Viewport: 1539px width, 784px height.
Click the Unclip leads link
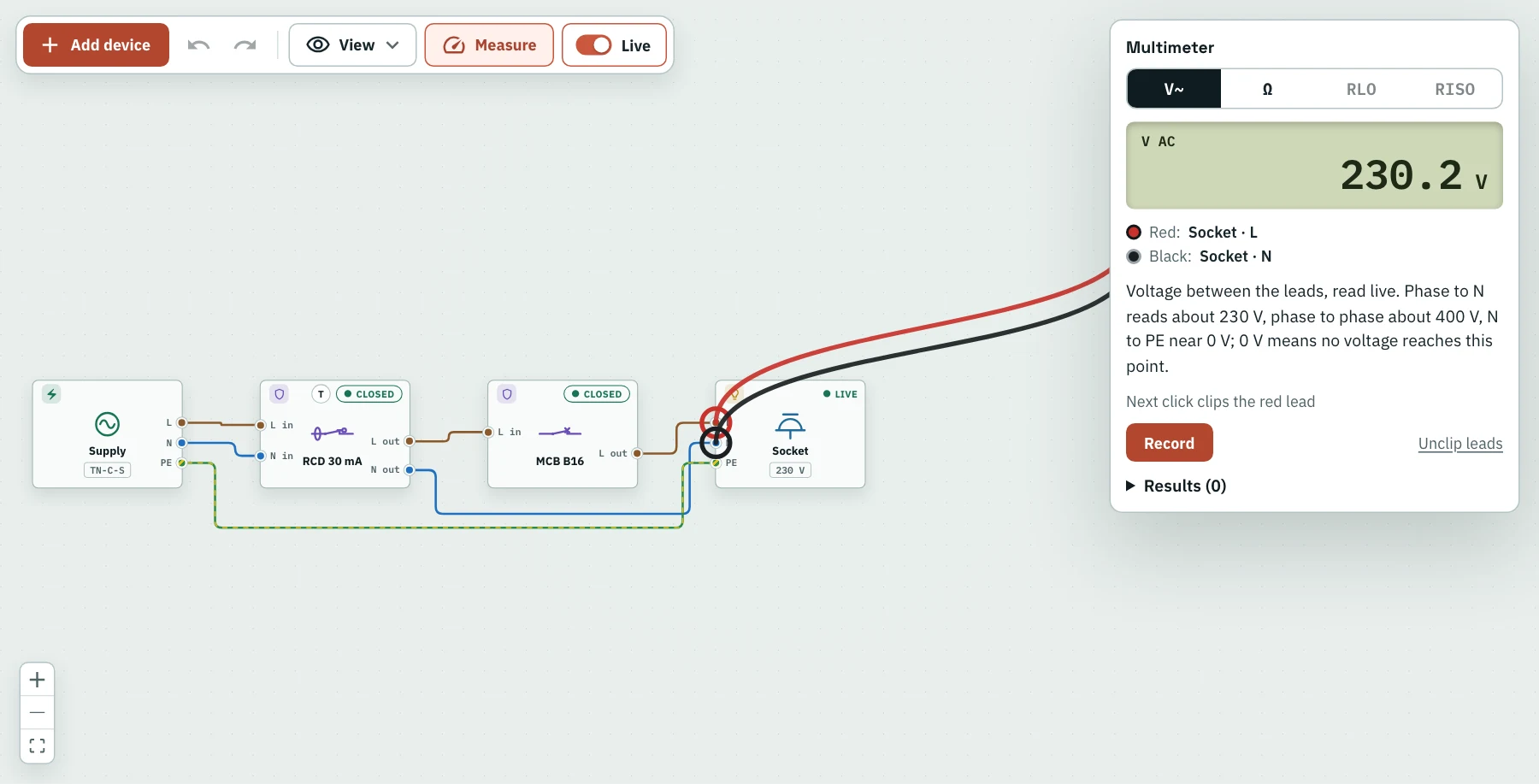click(x=1460, y=444)
